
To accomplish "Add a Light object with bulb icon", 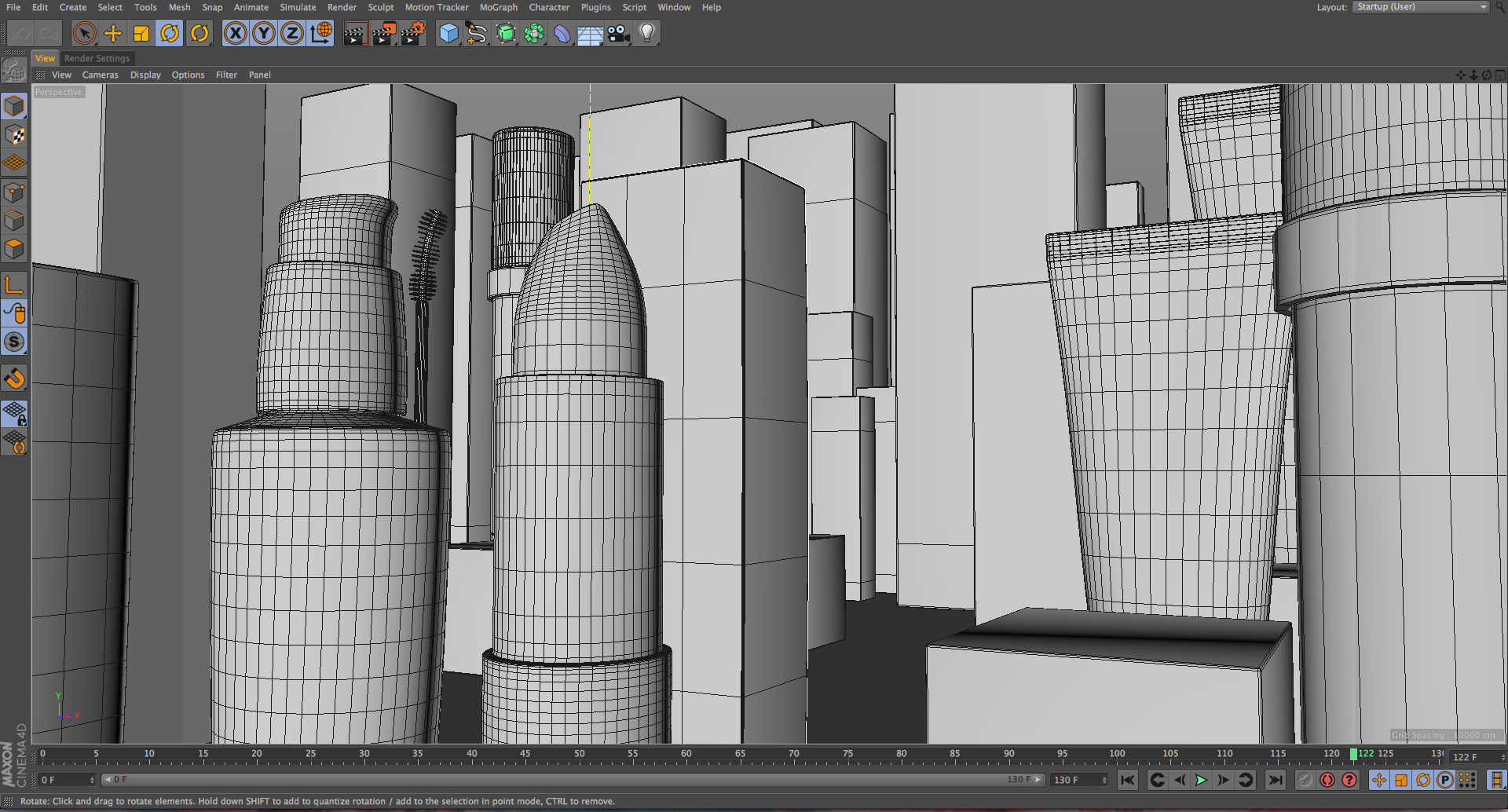I will point(647,33).
